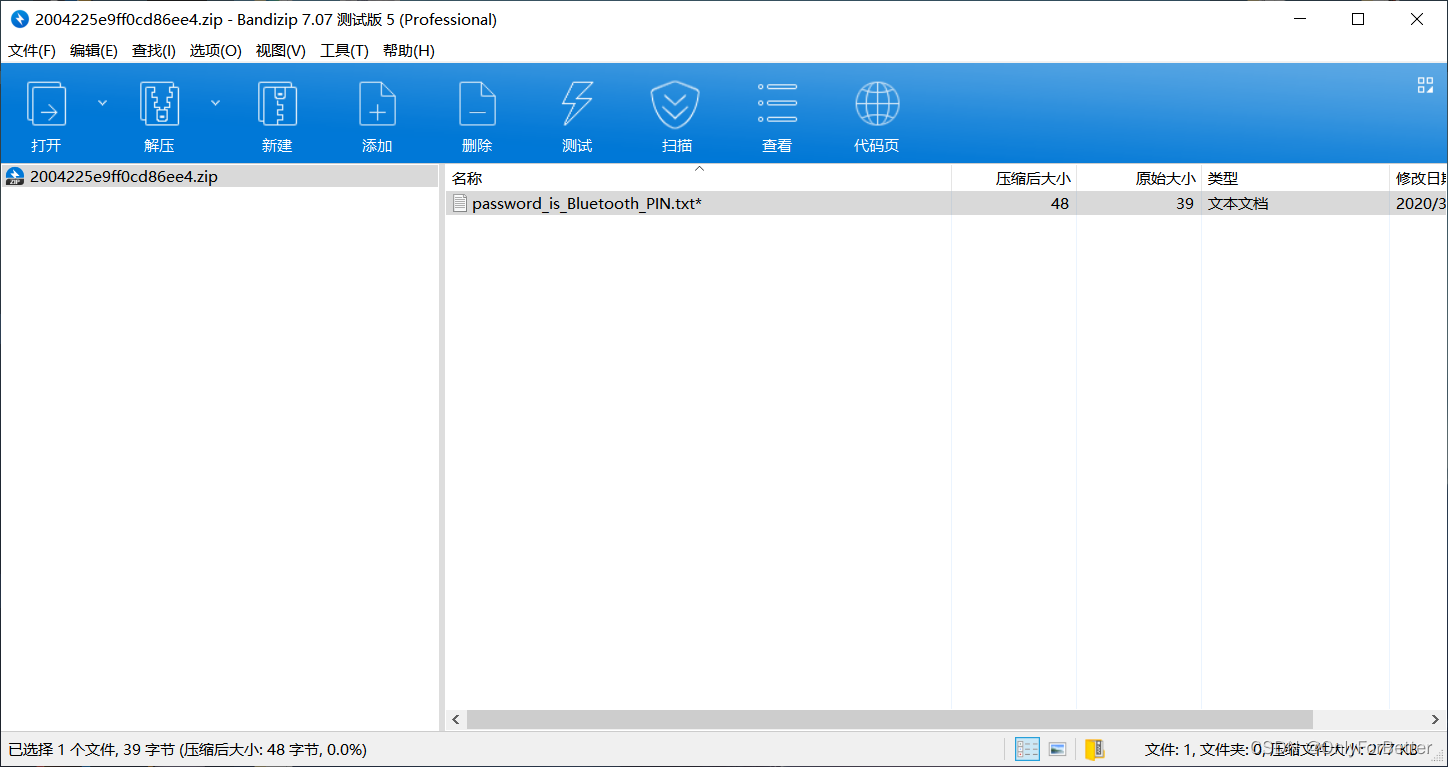Click the 添加 (Add) toolbar icon
The width and height of the screenshot is (1448, 767).
[377, 104]
